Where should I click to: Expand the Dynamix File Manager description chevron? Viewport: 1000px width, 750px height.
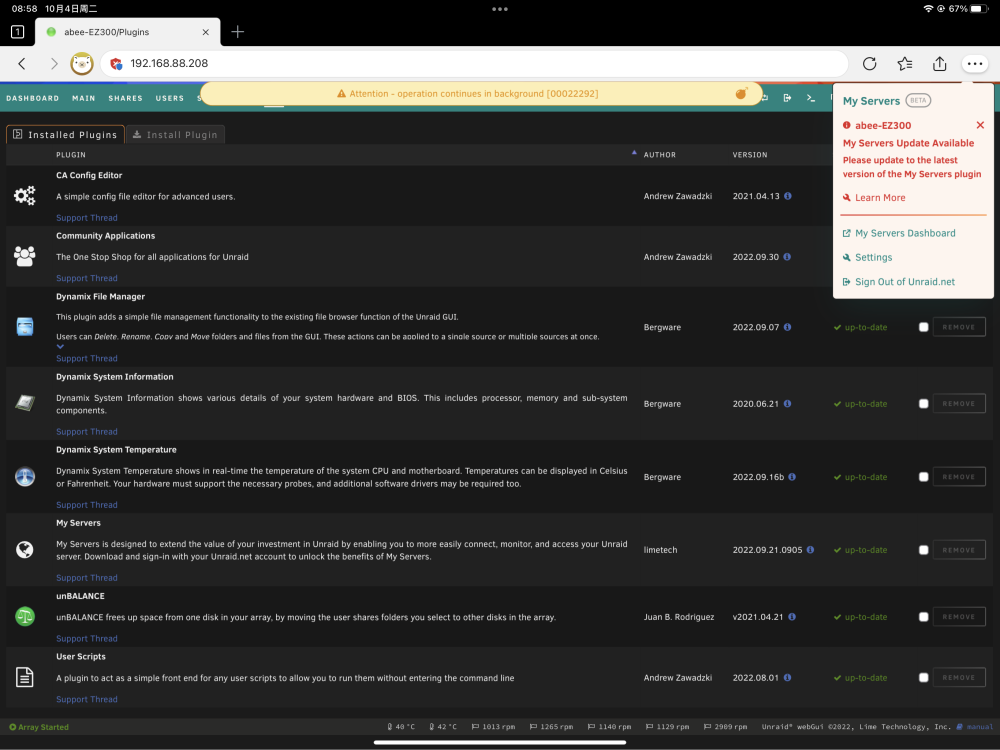point(60,346)
